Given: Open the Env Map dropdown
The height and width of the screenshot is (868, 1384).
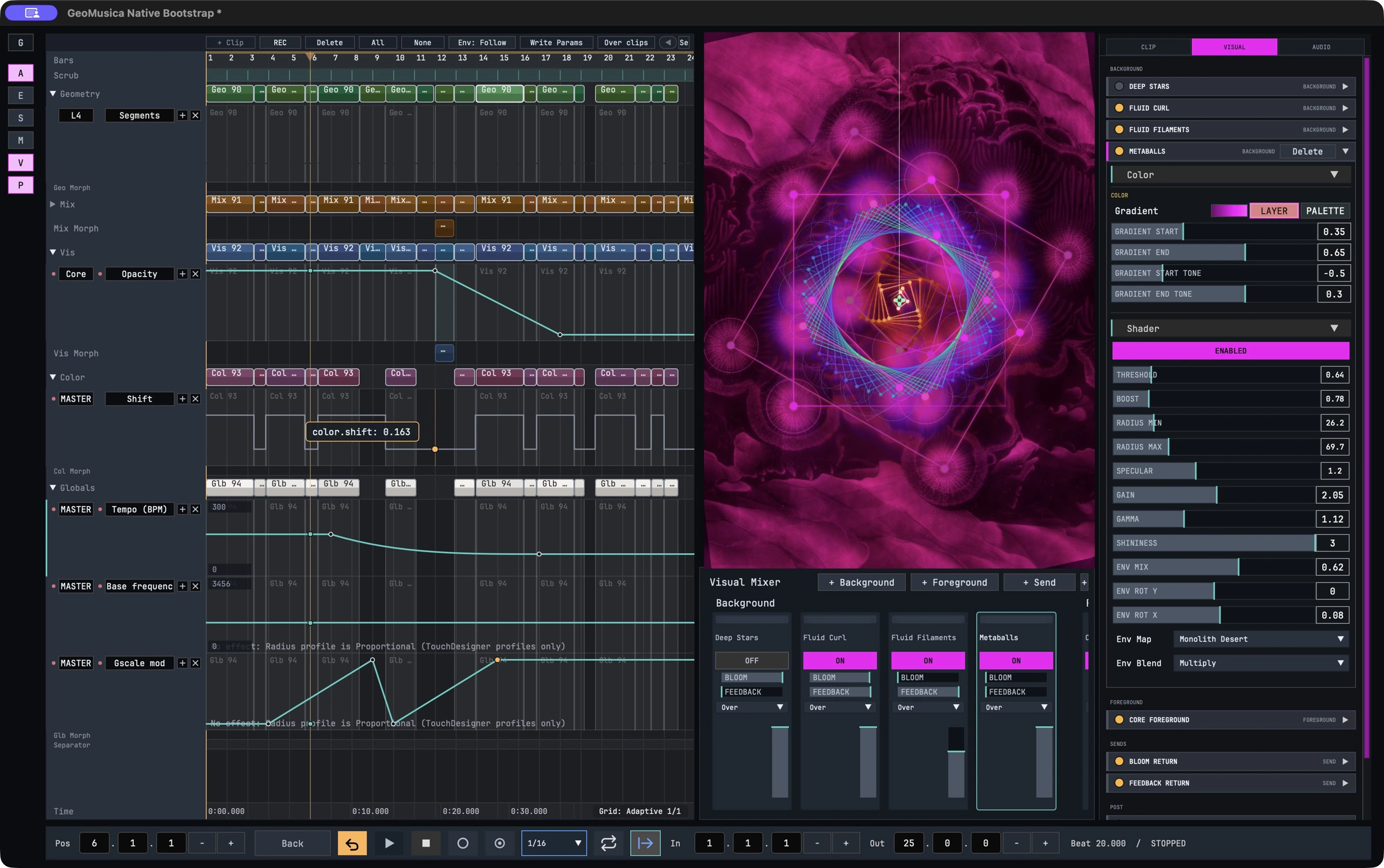Looking at the screenshot, I should coord(1261,639).
